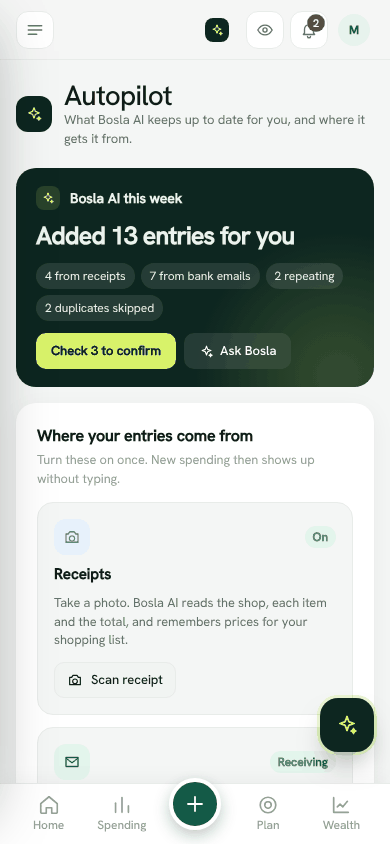Click the Scan receipt button
Image resolution: width=390 pixels, height=844 pixels.
[115, 680]
